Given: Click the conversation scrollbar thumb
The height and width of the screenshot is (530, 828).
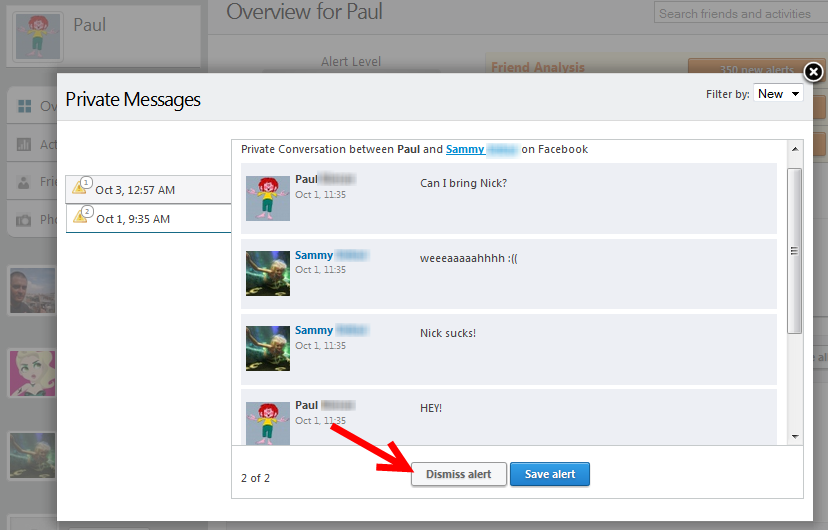Looking at the screenshot, I should 795,250.
